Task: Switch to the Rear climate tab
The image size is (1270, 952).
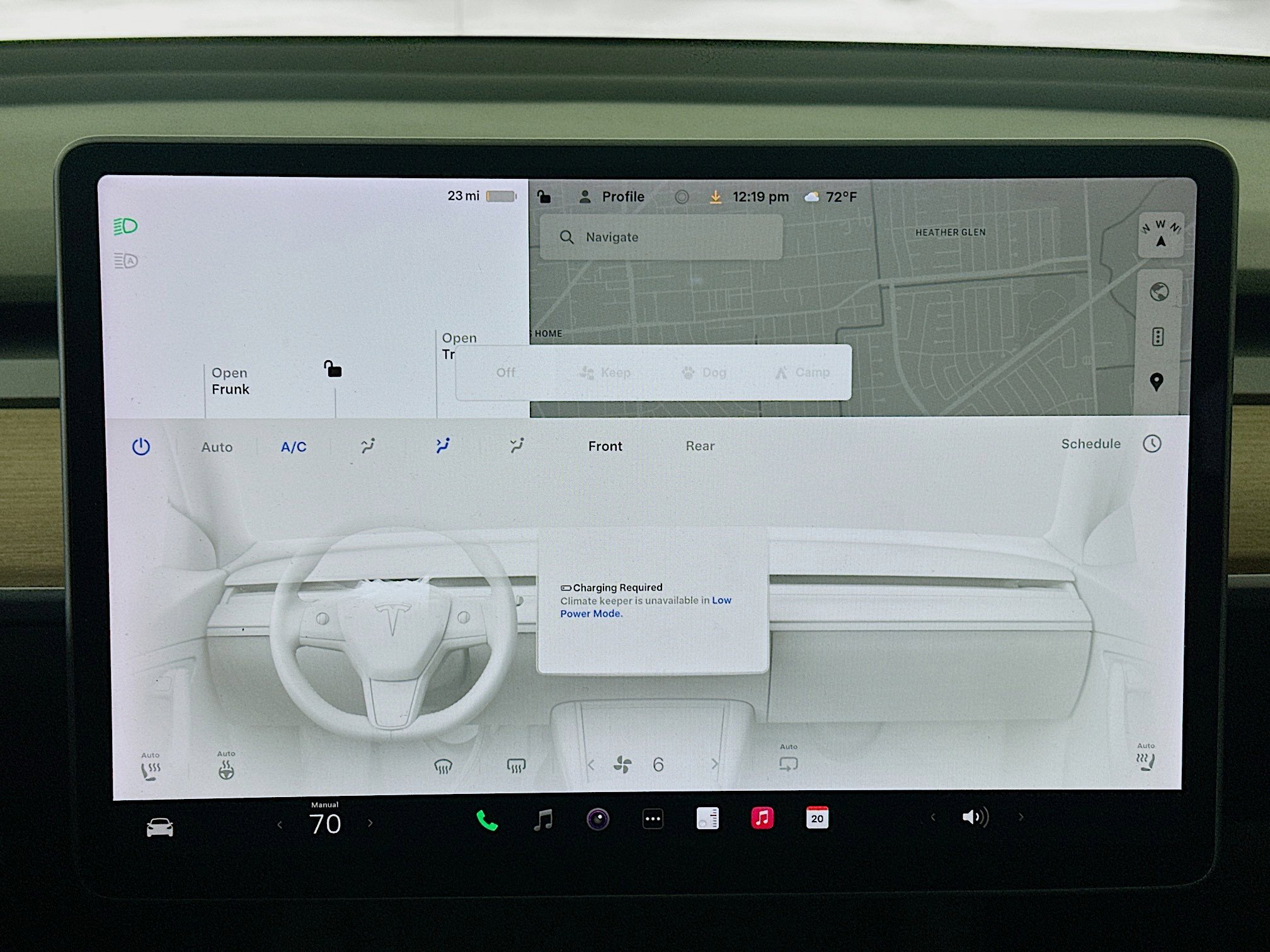Action: [x=699, y=446]
